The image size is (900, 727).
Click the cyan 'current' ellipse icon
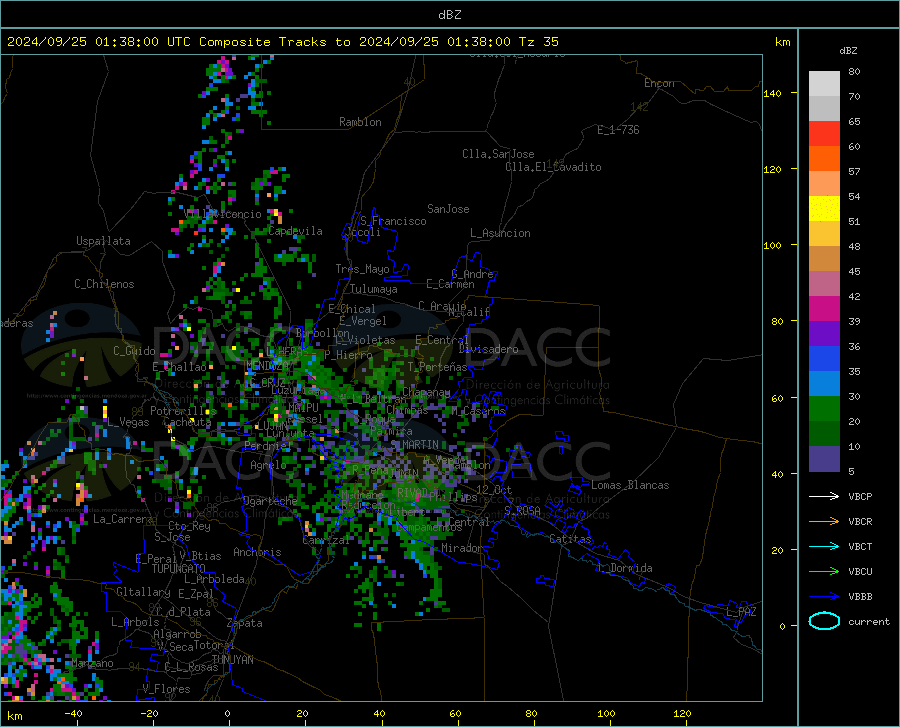tap(824, 621)
